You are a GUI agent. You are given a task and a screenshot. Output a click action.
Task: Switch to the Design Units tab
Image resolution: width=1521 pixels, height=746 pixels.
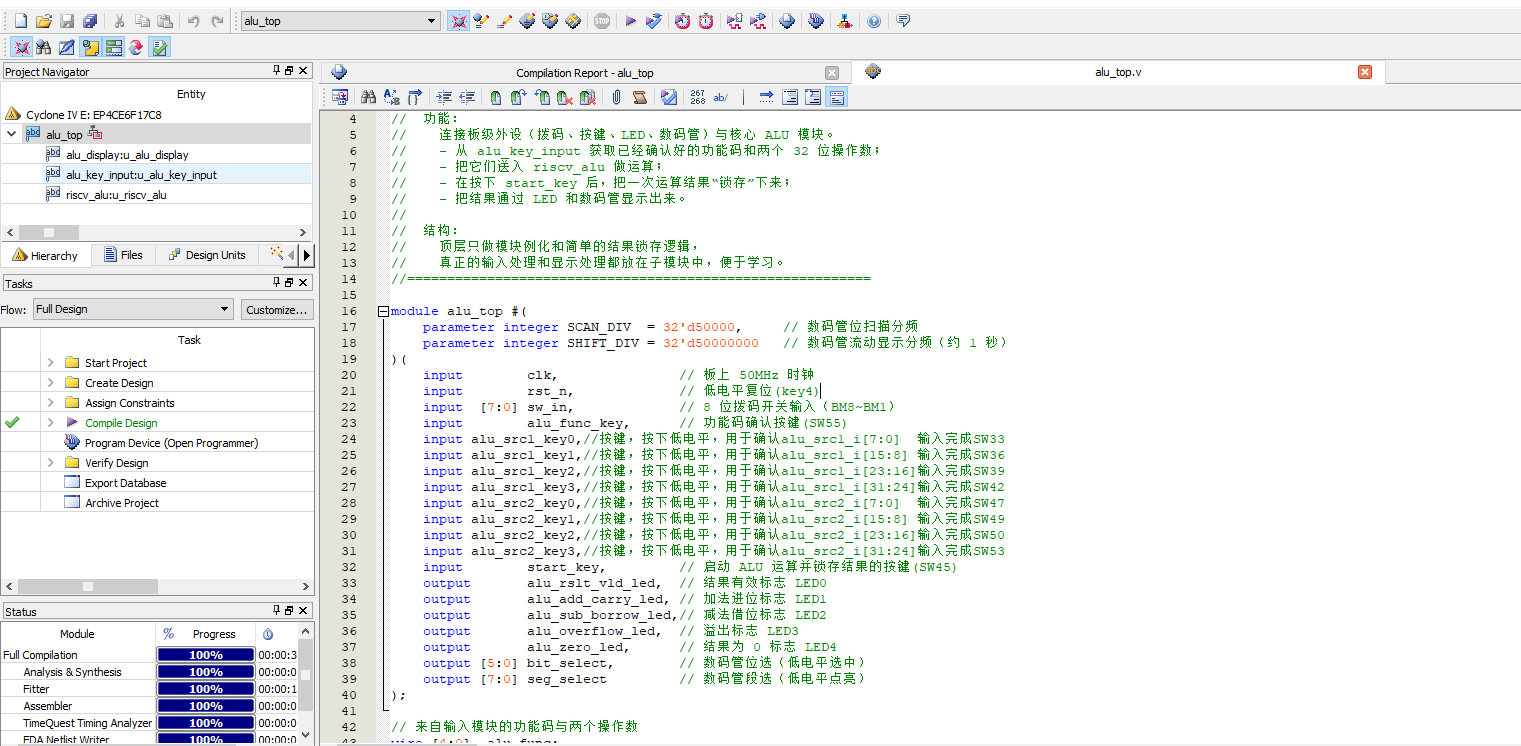(x=206, y=255)
